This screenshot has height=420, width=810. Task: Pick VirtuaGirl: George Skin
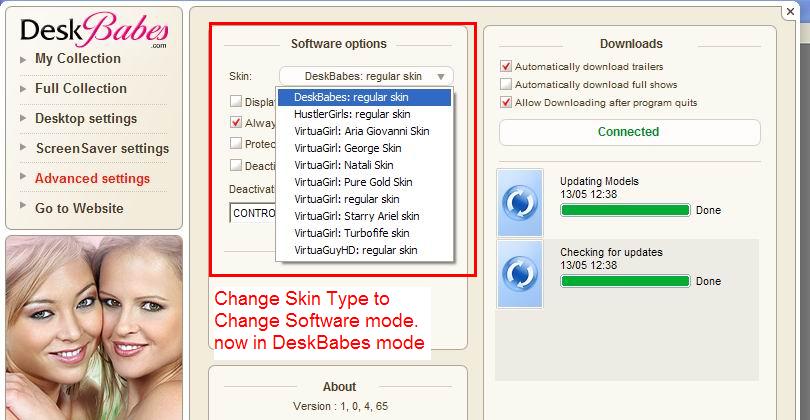click(x=364, y=148)
